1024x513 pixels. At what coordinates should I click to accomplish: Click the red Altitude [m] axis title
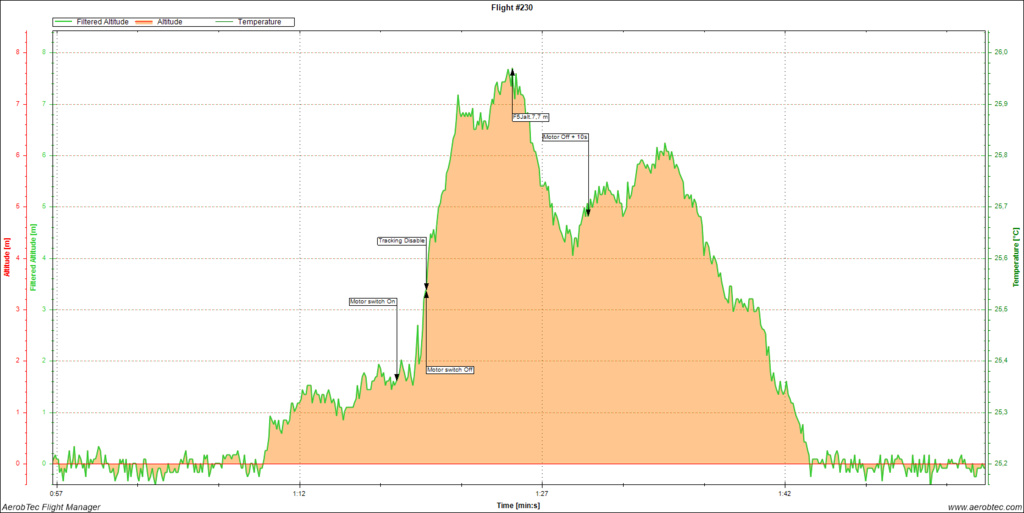[x=7, y=257]
